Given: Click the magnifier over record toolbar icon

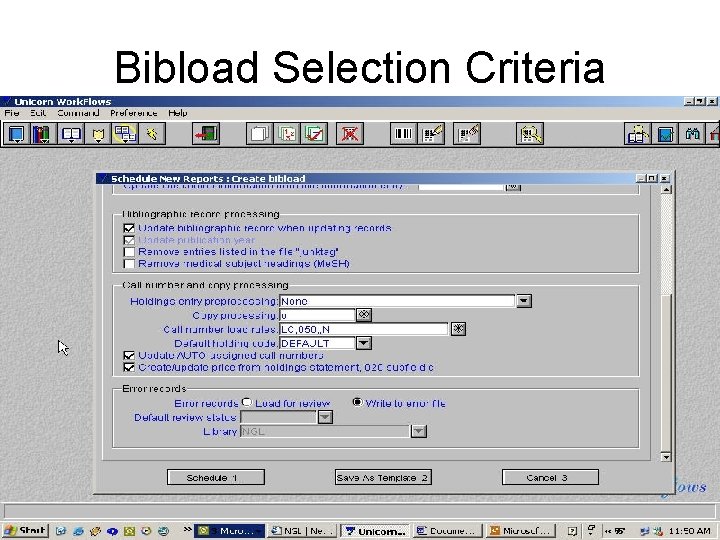Looking at the screenshot, I should coord(530,134).
